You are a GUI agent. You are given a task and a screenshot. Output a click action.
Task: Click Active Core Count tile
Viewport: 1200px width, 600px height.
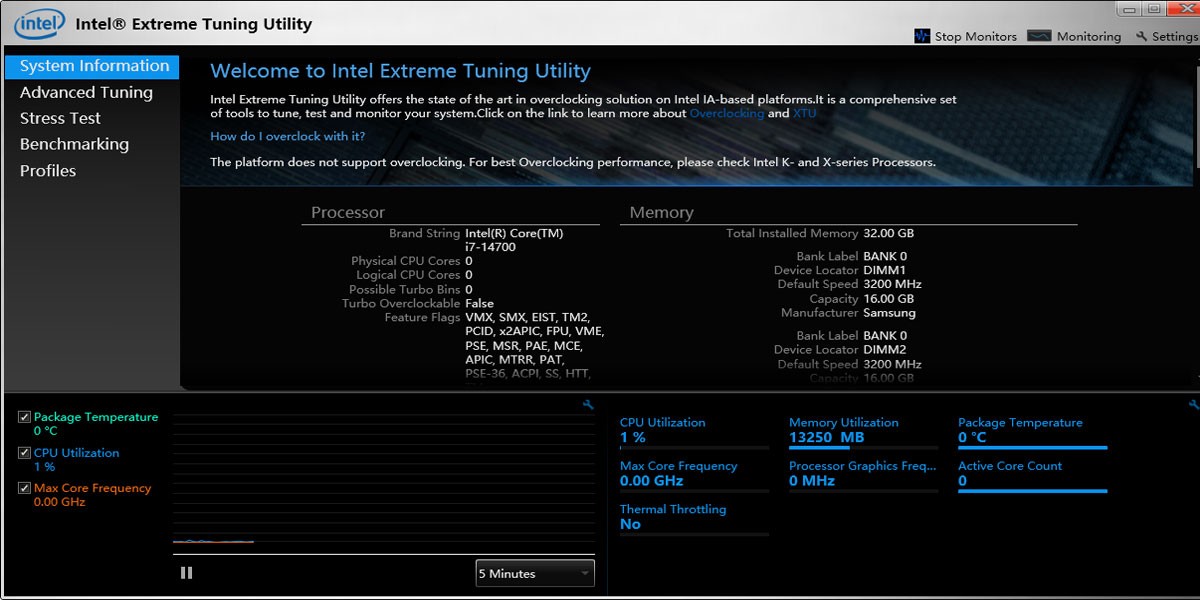[x=1032, y=475]
